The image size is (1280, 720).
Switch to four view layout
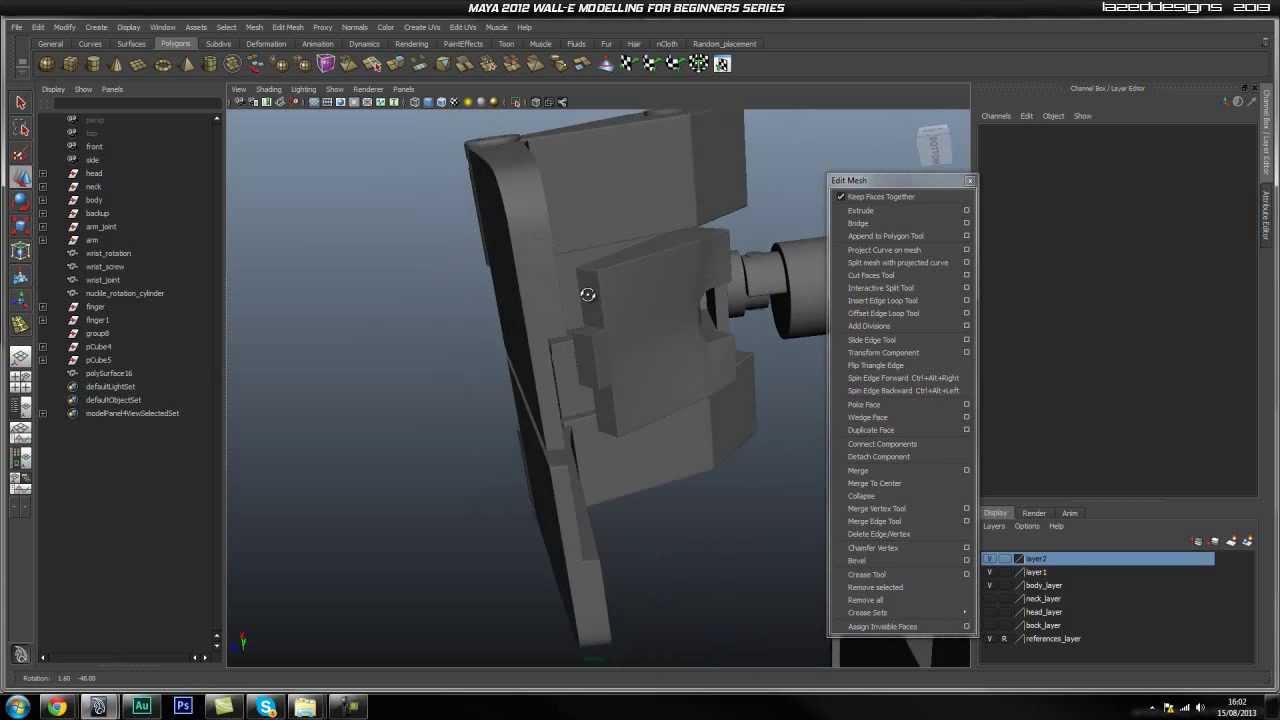tap(21, 383)
